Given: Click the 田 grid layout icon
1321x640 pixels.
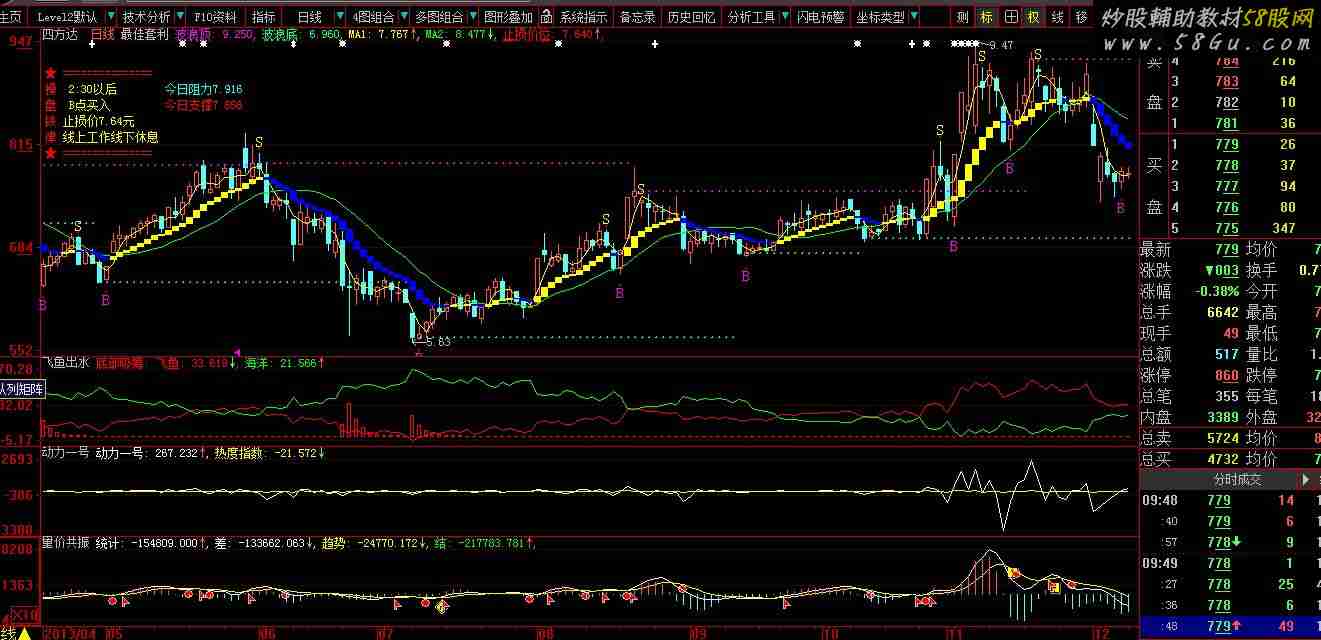Looking at the screenshot, I should [x=1011, y=17].
